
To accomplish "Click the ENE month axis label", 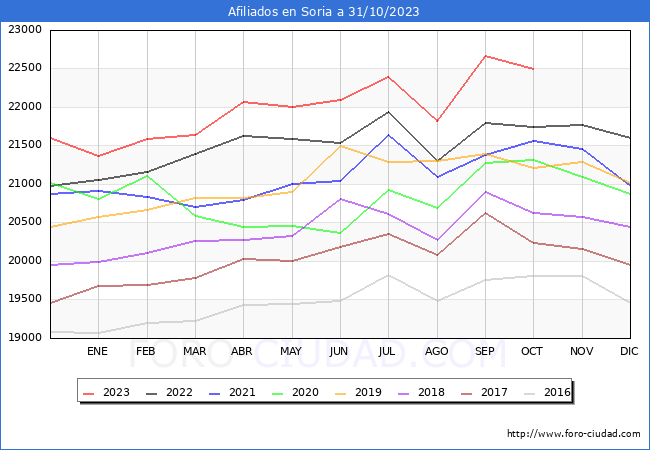I will (x=97, y=351).
